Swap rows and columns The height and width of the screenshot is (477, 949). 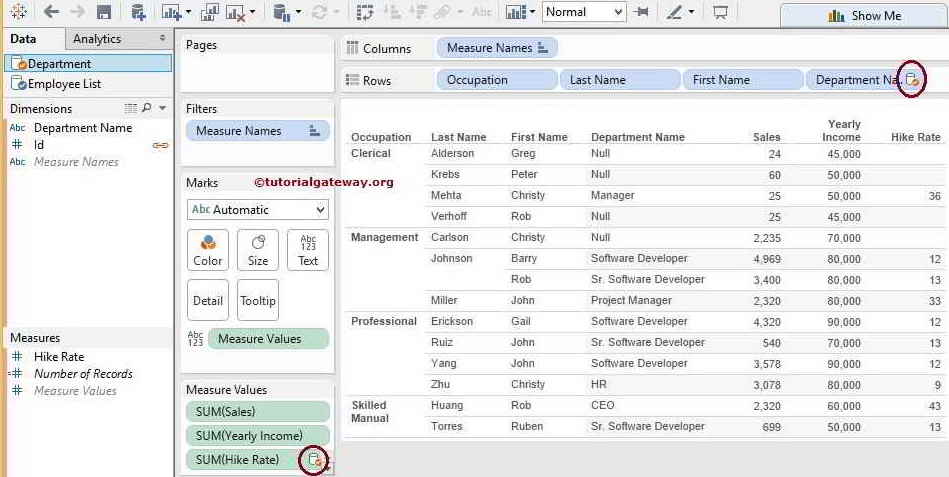pos(365,12)
